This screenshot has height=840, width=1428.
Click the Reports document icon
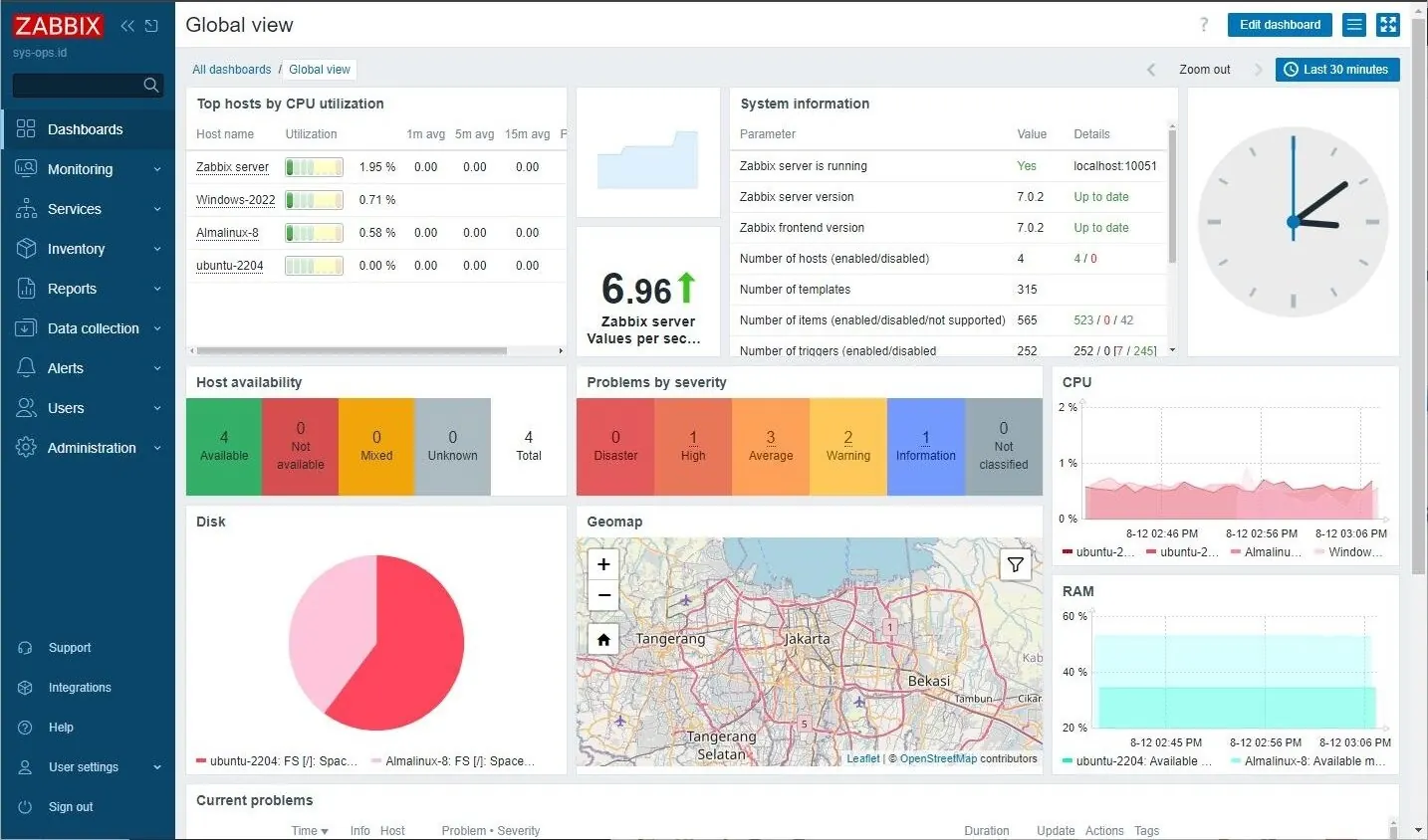coord(26,288)
